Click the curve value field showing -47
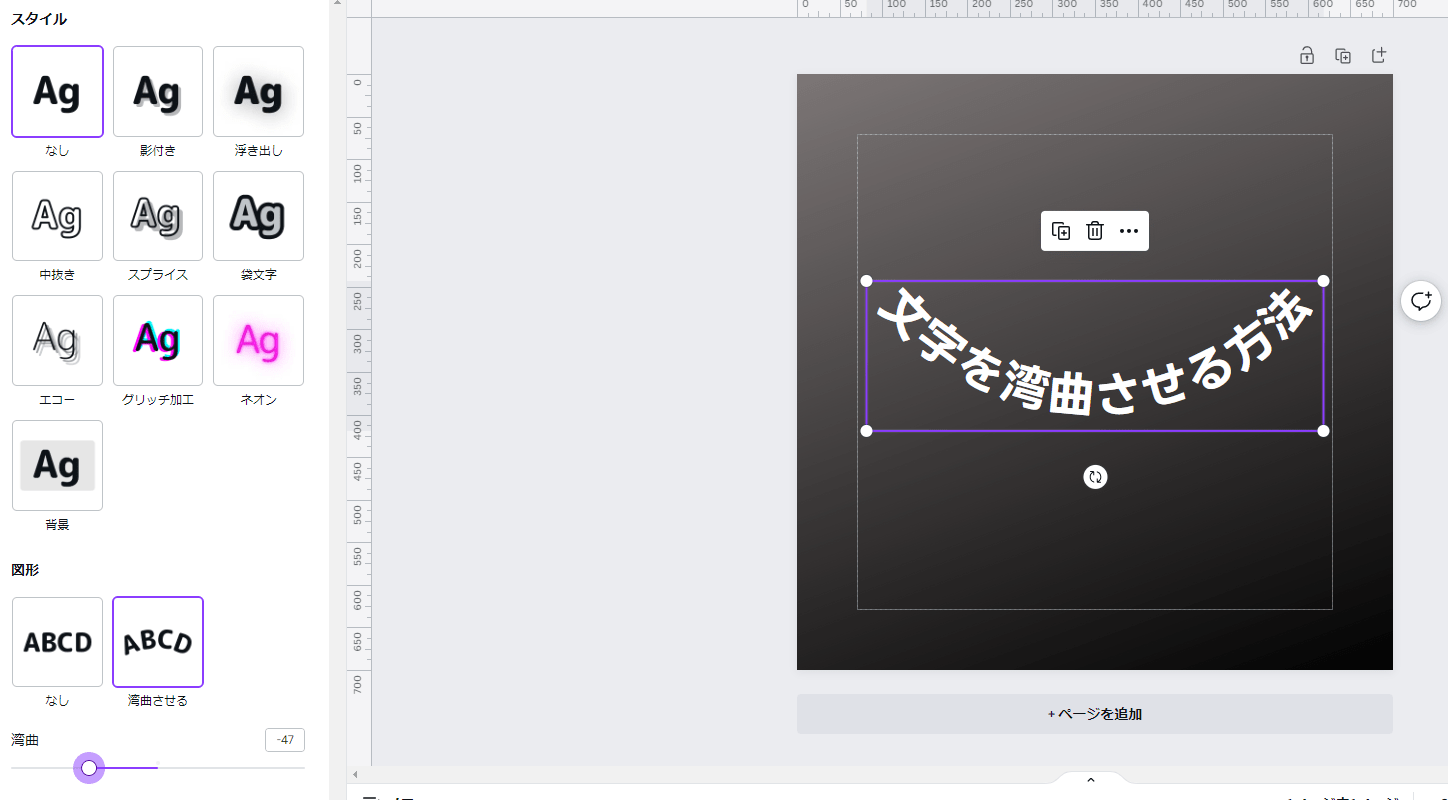The image size is (1448, 800). [285, 740]
